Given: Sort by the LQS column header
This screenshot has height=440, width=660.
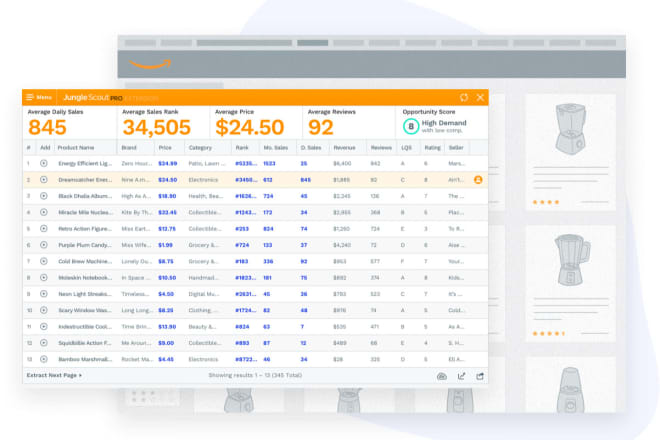Looking at the screenshot, I should pos(407,148).
